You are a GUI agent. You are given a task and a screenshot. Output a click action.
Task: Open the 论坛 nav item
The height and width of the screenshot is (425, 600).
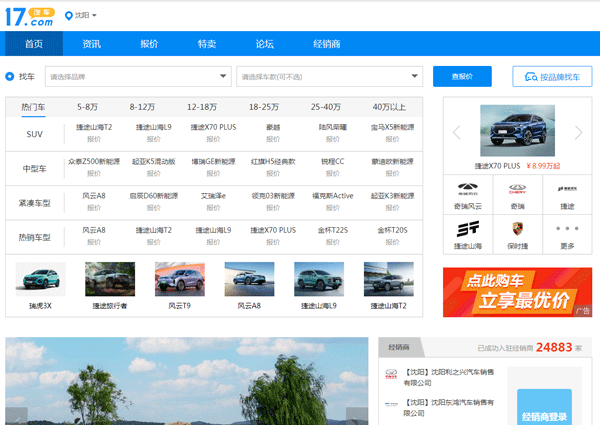click(x=265, y=44)
